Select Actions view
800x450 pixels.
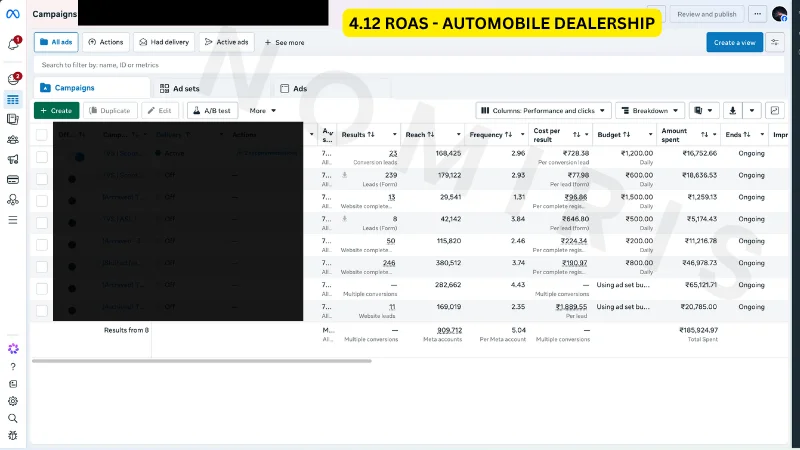(106, 42)
